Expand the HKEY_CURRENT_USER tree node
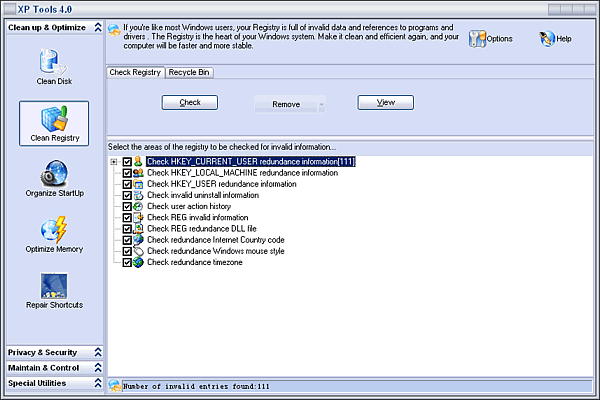The width and height of the screenshot is (600, 400). tap(114, 162)
